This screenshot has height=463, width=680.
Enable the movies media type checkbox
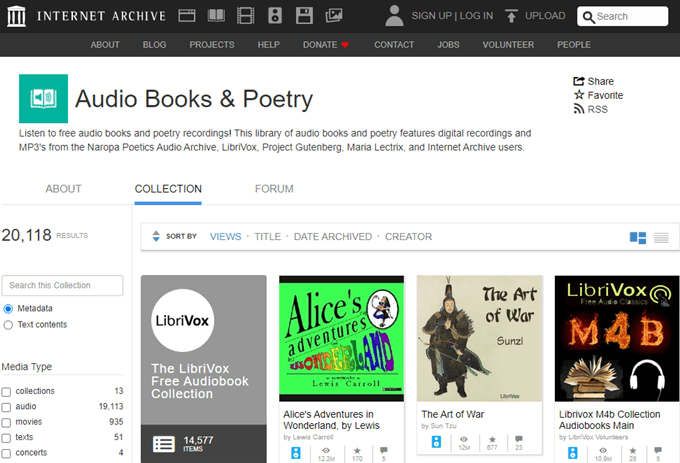[8, 423]
